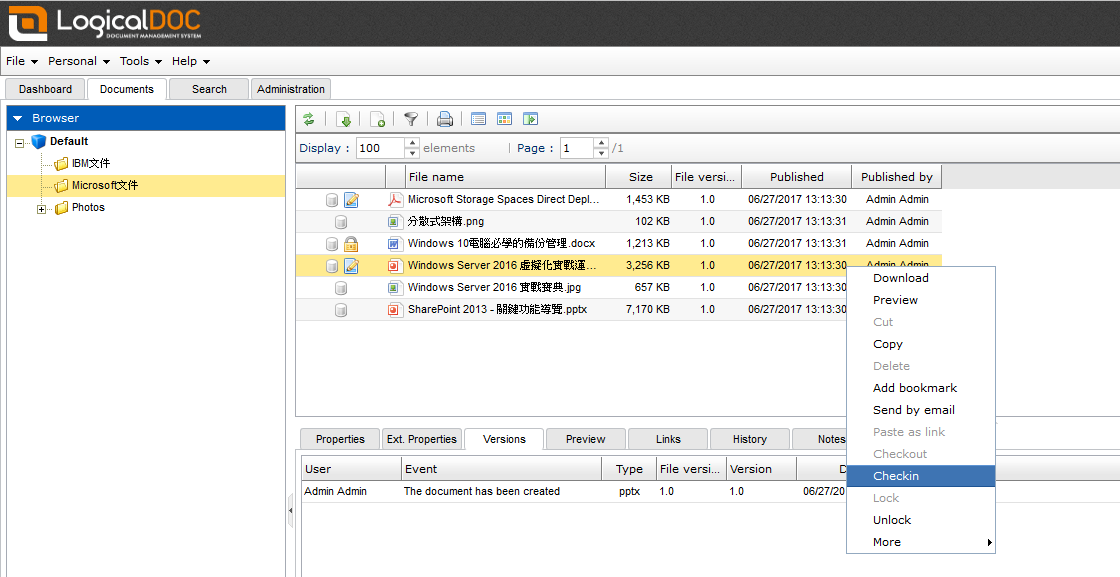Click the database cylinder icon on the Windows Server 2016 jpg row
Image resolution: width=1120 pixels, height=577 pixels.
[x=341, y=288]
